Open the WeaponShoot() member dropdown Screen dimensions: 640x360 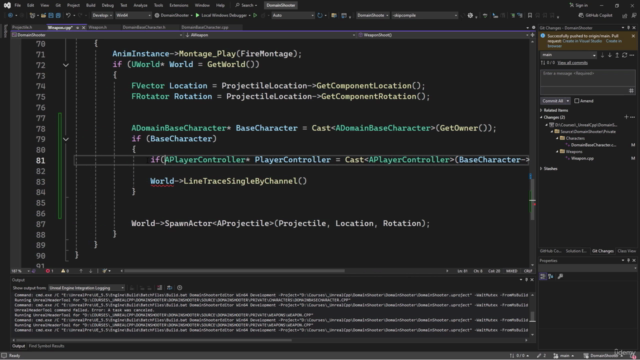click(x=444, y=35)
